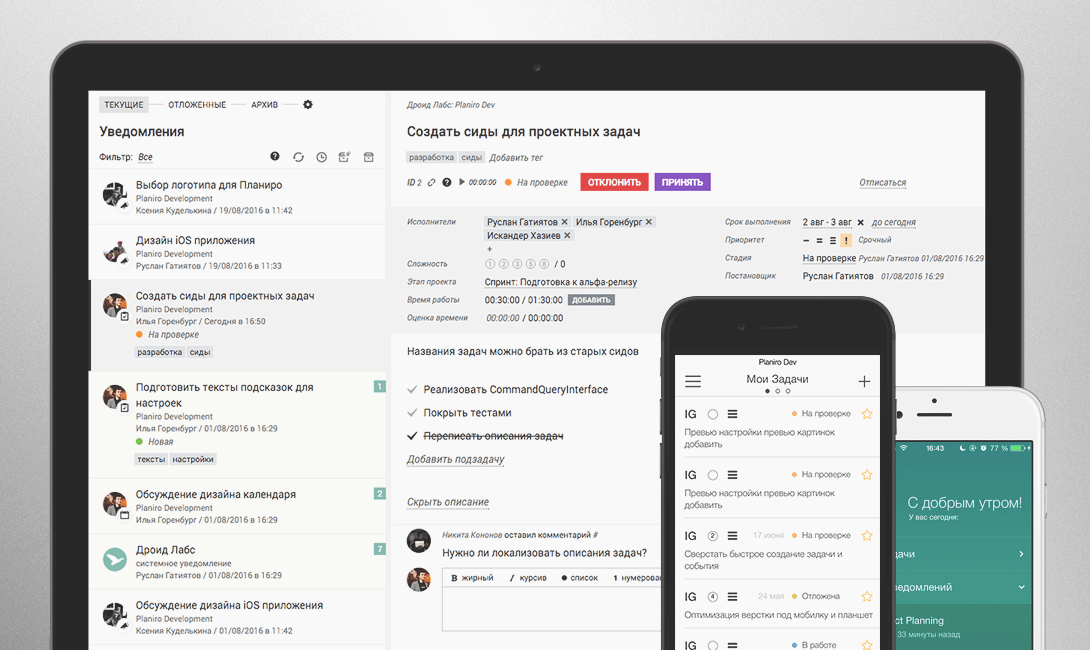Click the italic курсив formatting button
The height and width of the screenshot is (650, 1090).
pos(528,578)
